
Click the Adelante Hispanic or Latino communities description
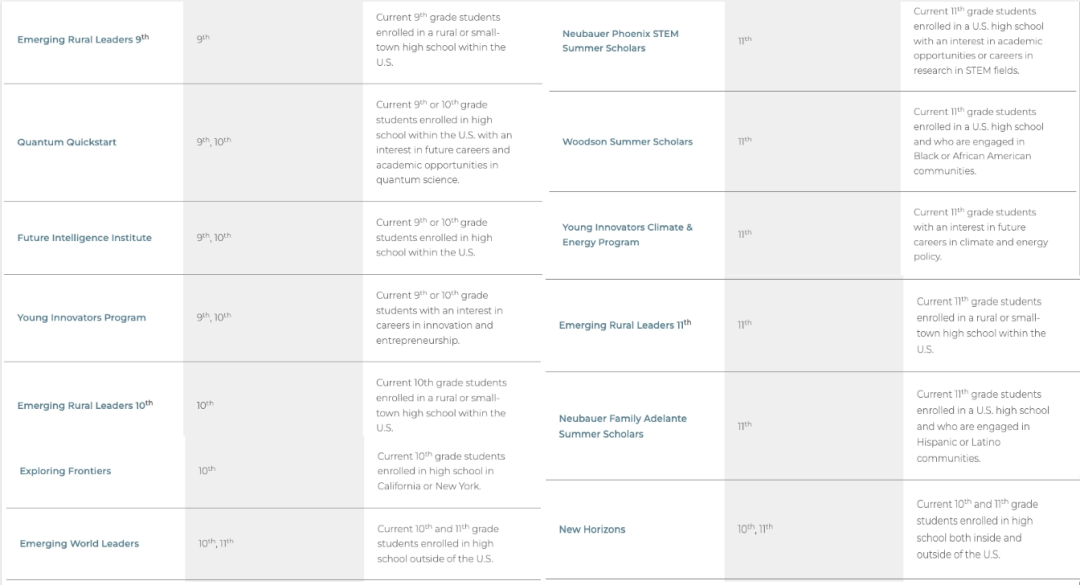[982, 426]
